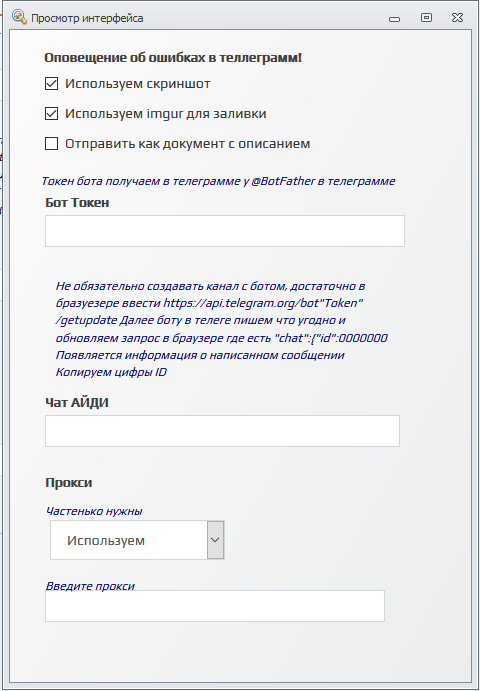Click the Просмотр интерфейса title bar text
The height and width of the screenshot is (691, 480).
tap(87, 18)
